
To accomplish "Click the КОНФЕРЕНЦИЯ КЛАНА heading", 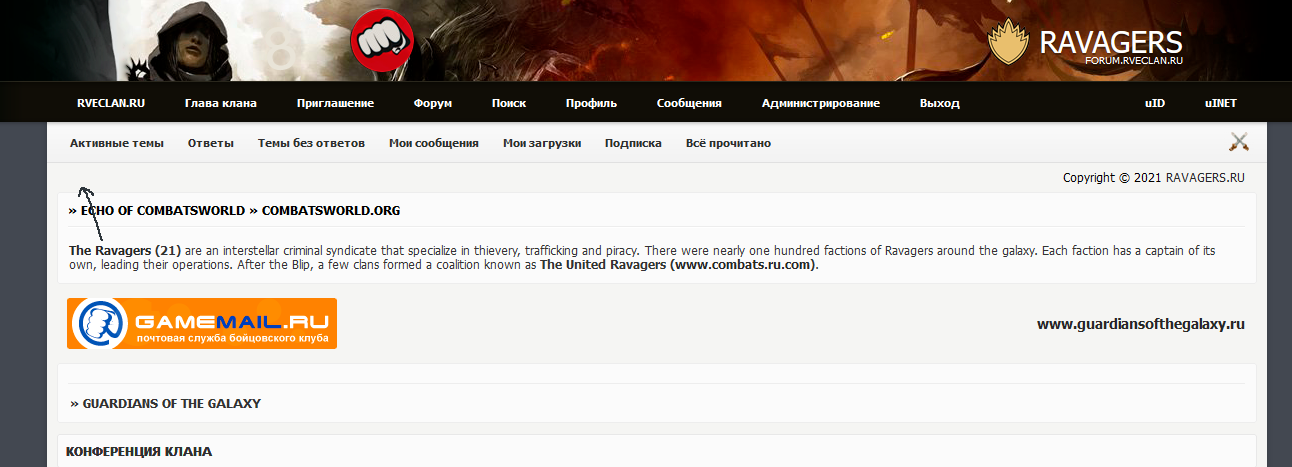I will tap(139, 452).
